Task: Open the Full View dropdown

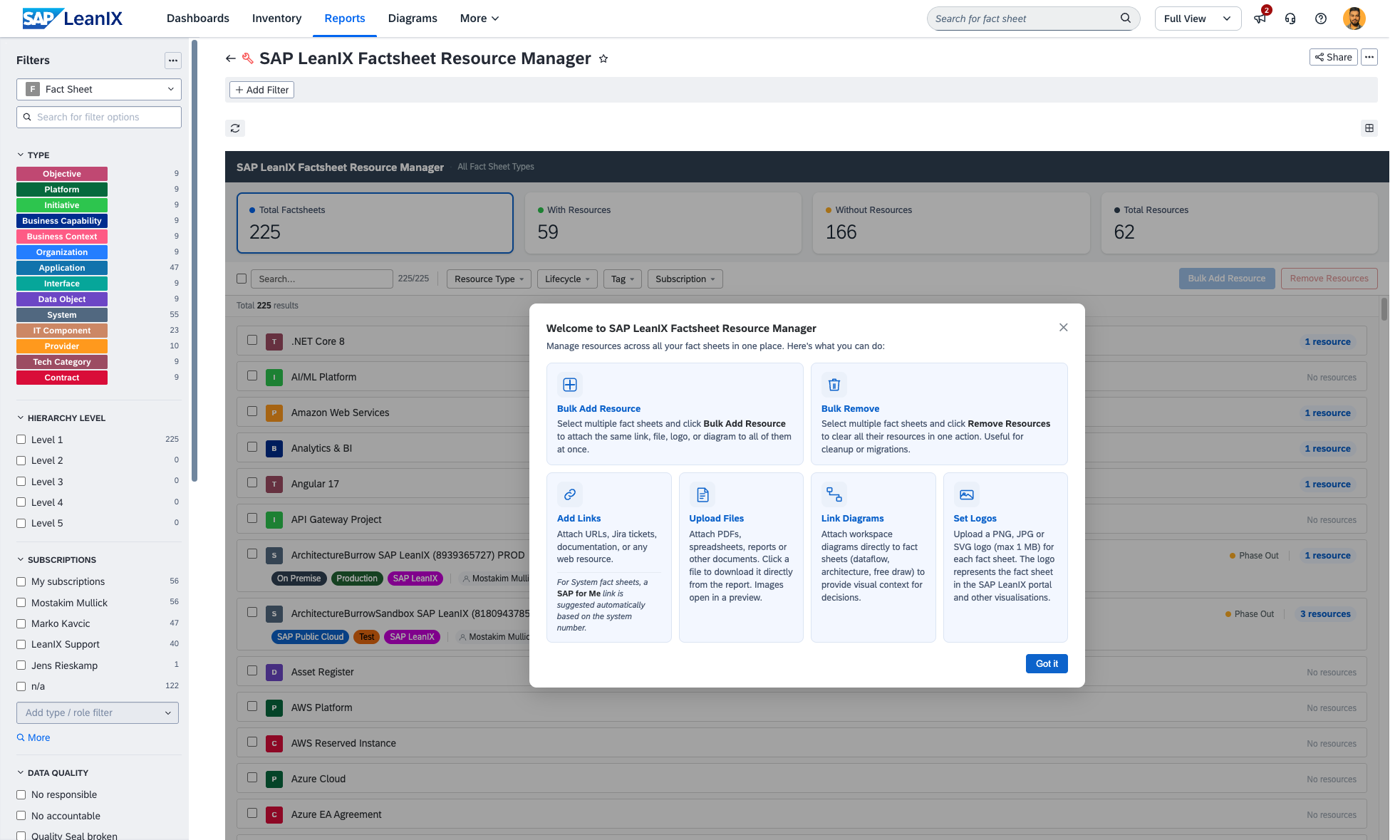Action: pos(1198,19)
